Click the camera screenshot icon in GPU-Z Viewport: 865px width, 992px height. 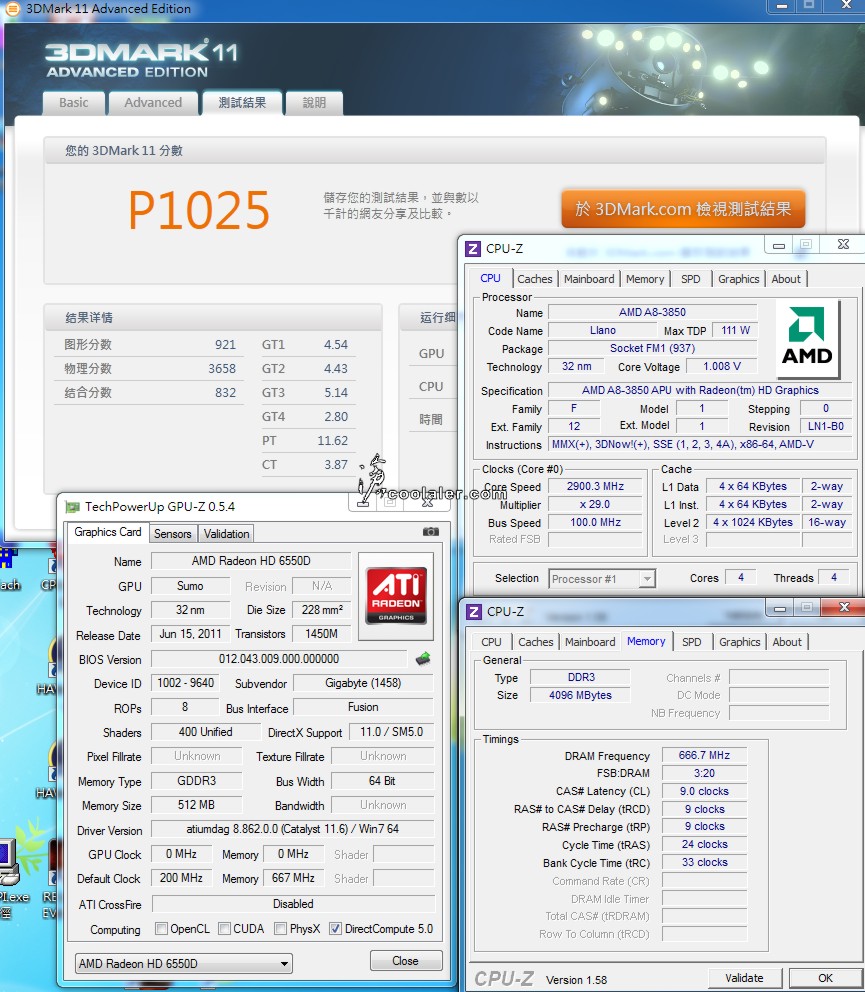click(x=430, y=532)
